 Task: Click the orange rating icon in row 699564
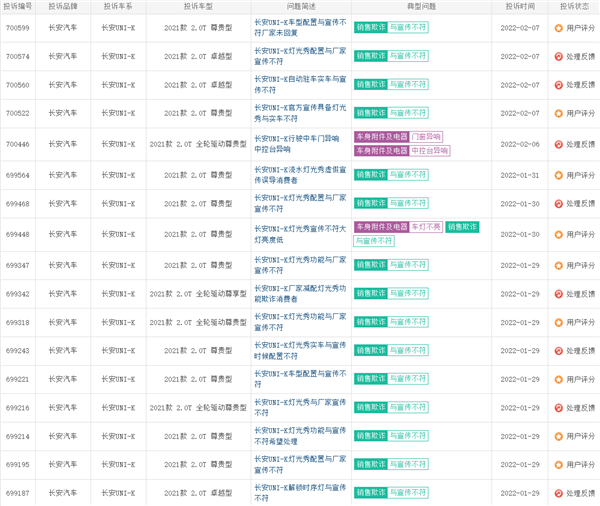coord(559,175)
